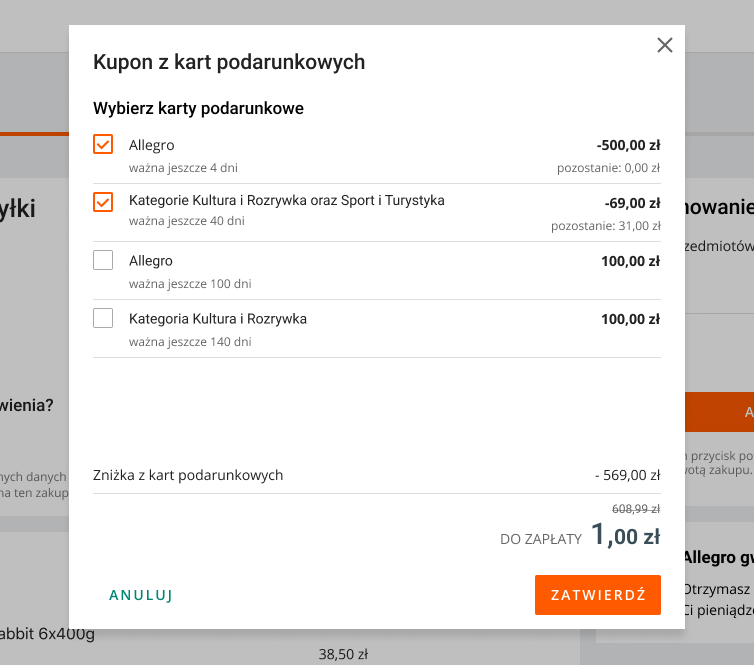Check the Allegro card valid 100 days

(x=103, y=260)
